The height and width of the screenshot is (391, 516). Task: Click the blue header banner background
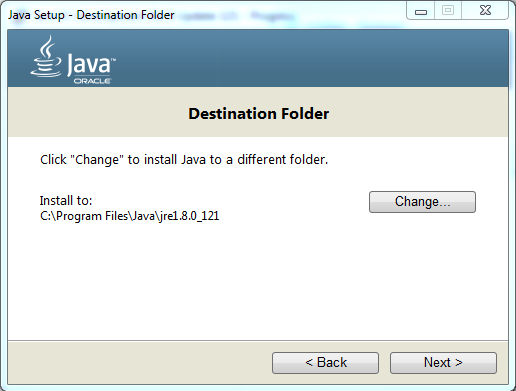pyautogui.click(x=300, y=58)
